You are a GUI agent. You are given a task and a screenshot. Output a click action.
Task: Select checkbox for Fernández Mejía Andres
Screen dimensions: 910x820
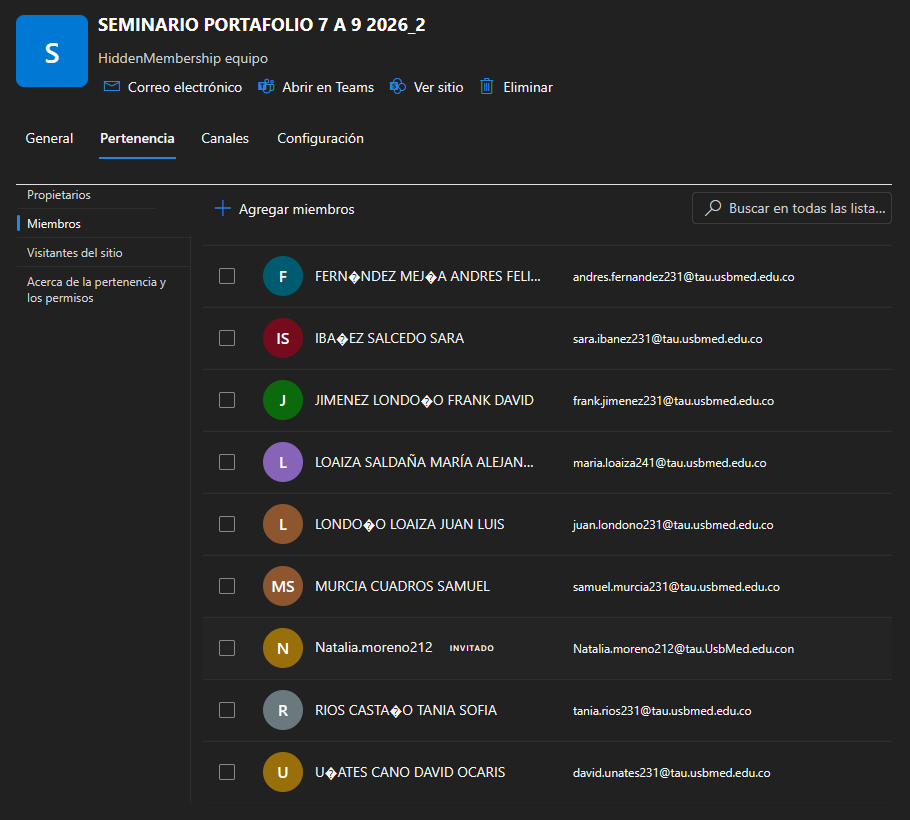[x=227, y=276]
